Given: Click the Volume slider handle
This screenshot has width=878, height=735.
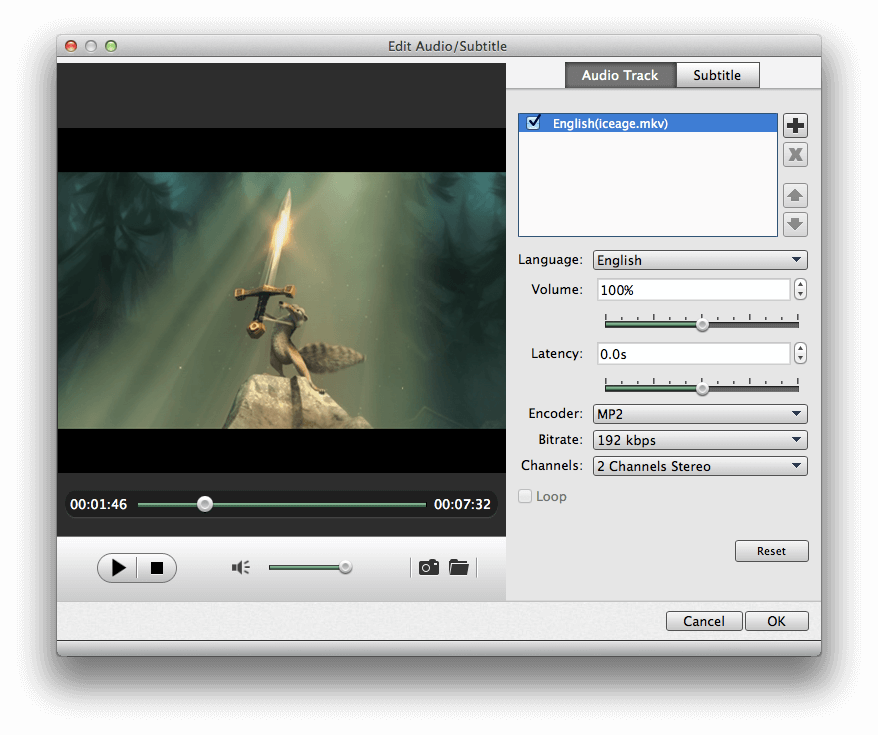Looking at the screenshot, I should (x=702, y=324).
